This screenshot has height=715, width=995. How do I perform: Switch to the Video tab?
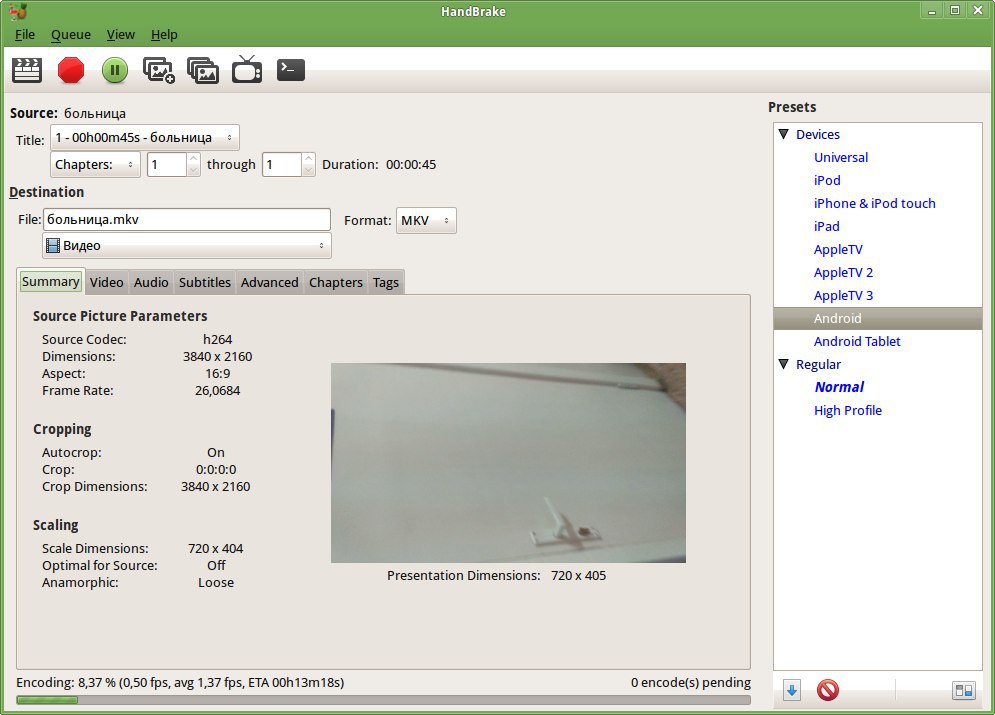coord(107,282)
